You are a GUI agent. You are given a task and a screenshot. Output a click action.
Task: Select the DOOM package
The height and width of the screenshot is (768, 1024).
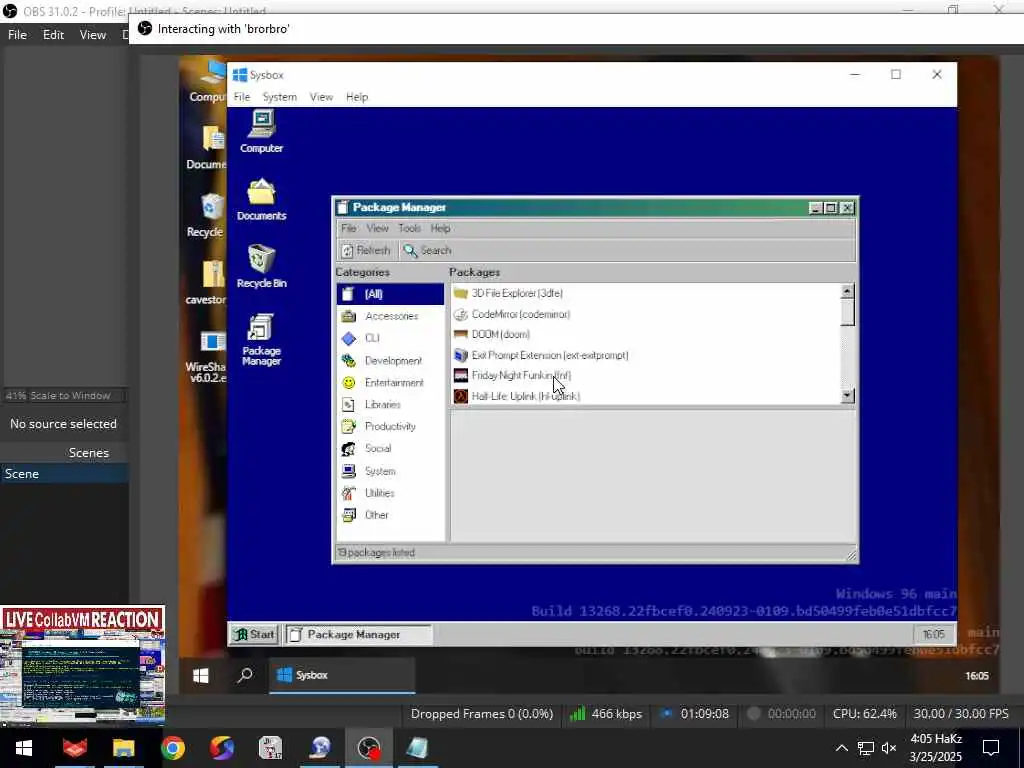(x=645, y=334)
